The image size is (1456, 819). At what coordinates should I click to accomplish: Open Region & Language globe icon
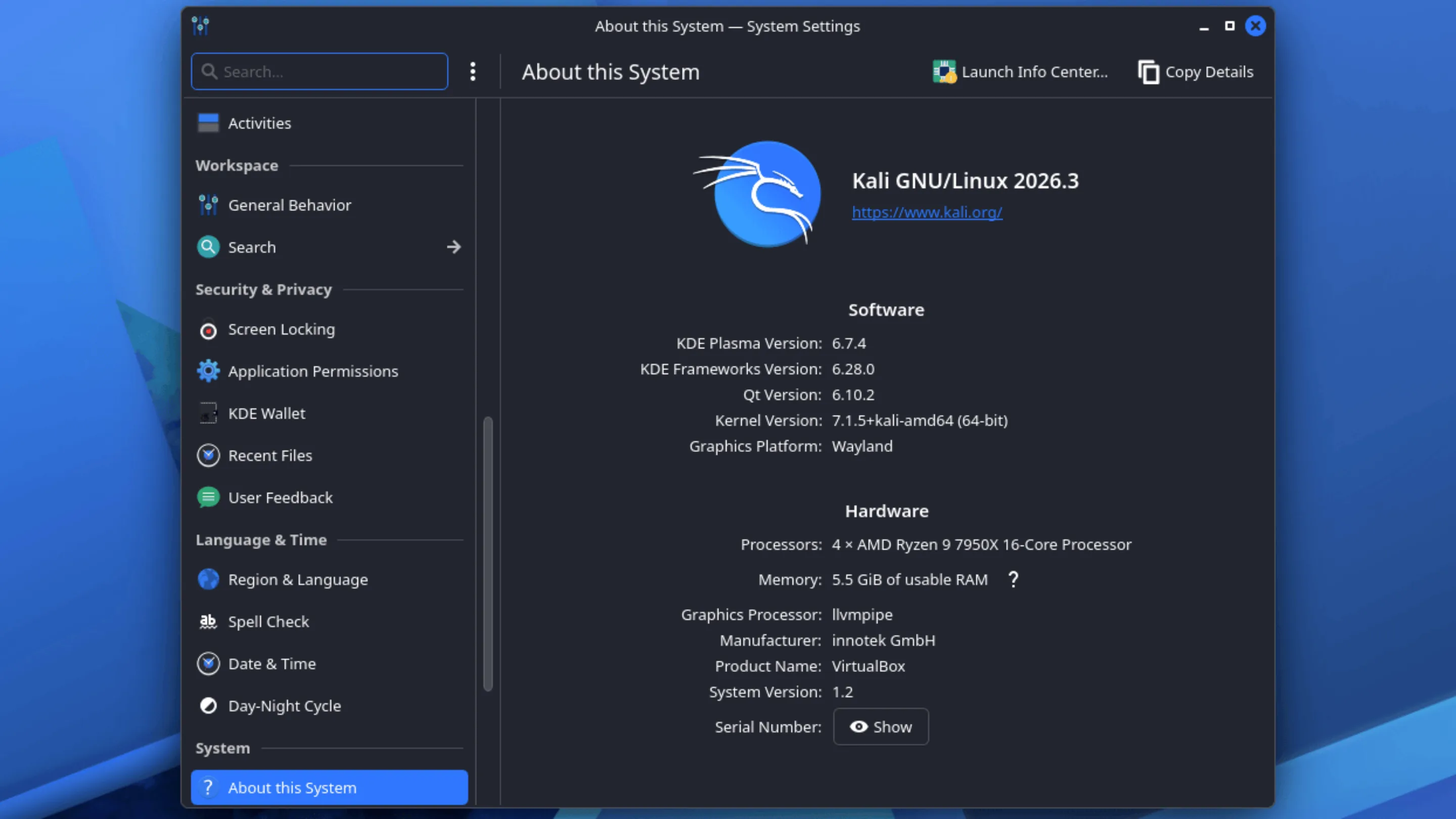pos(208,579)
